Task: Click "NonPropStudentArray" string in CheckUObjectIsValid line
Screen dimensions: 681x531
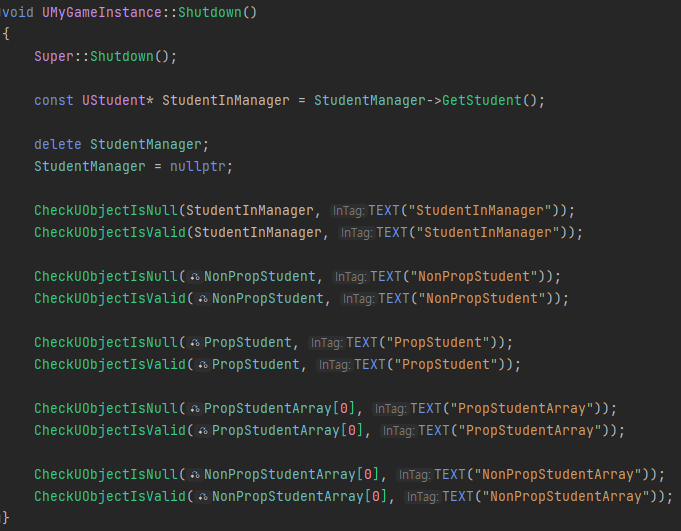Action: pos(566,497)
